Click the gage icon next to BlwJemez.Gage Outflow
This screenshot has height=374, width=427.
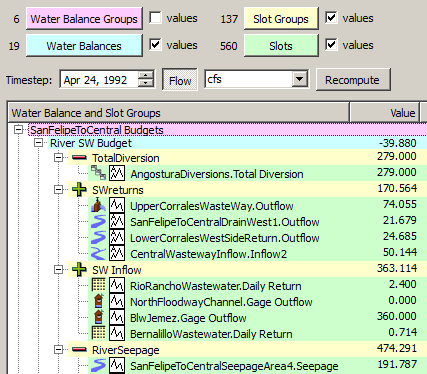(x=99, y=317)
